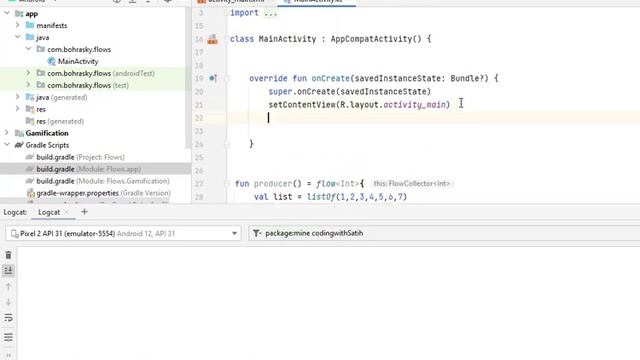Select the Gamification module icon
The height and width of the screenshot is (360, 640).
[19, 133]
